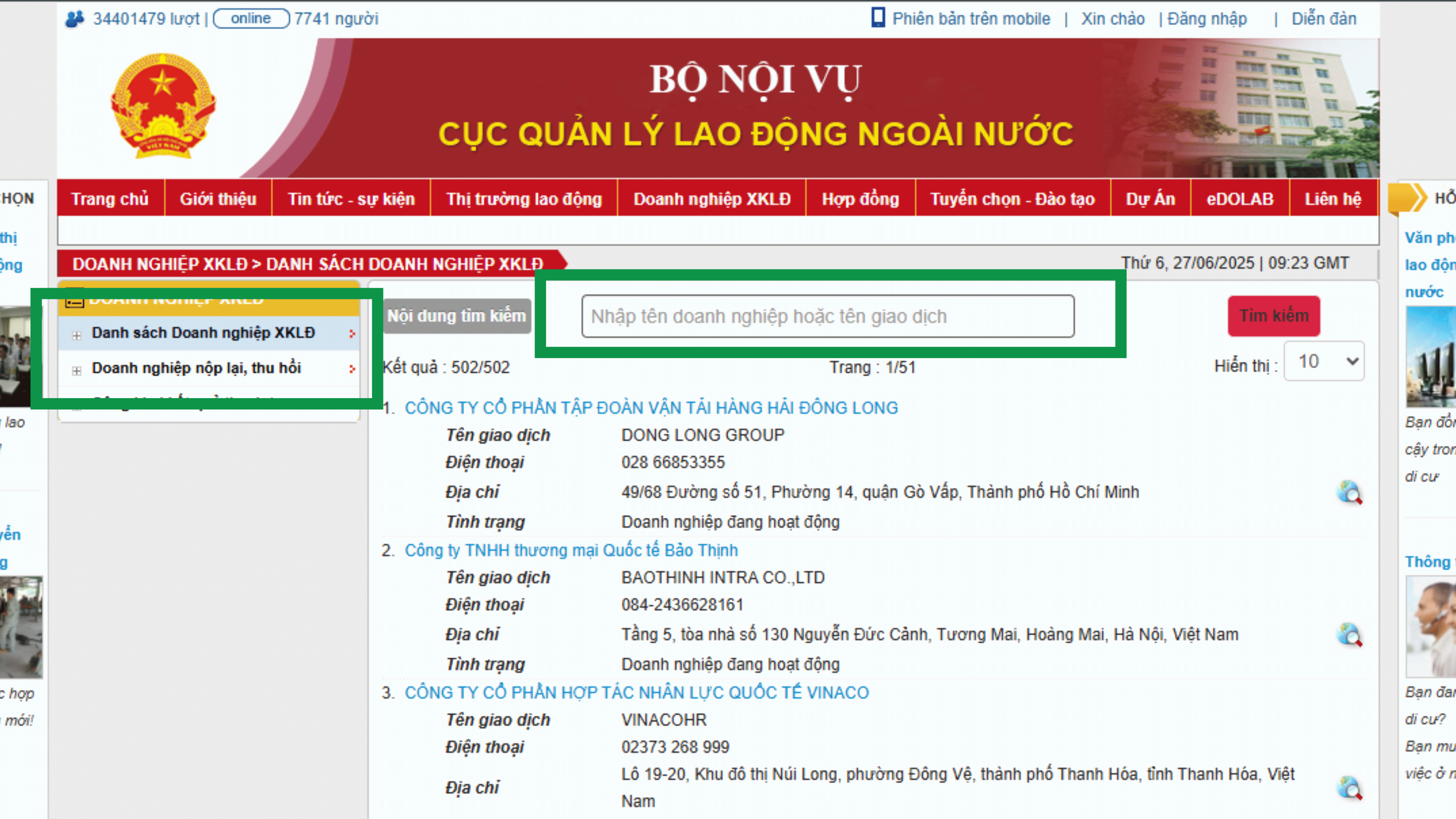Image resolution: width=1456 pixels, height=819 pixels.
Task: Open Công ty Vận tải Hàng hải Đông Long link
Action: 651,408
